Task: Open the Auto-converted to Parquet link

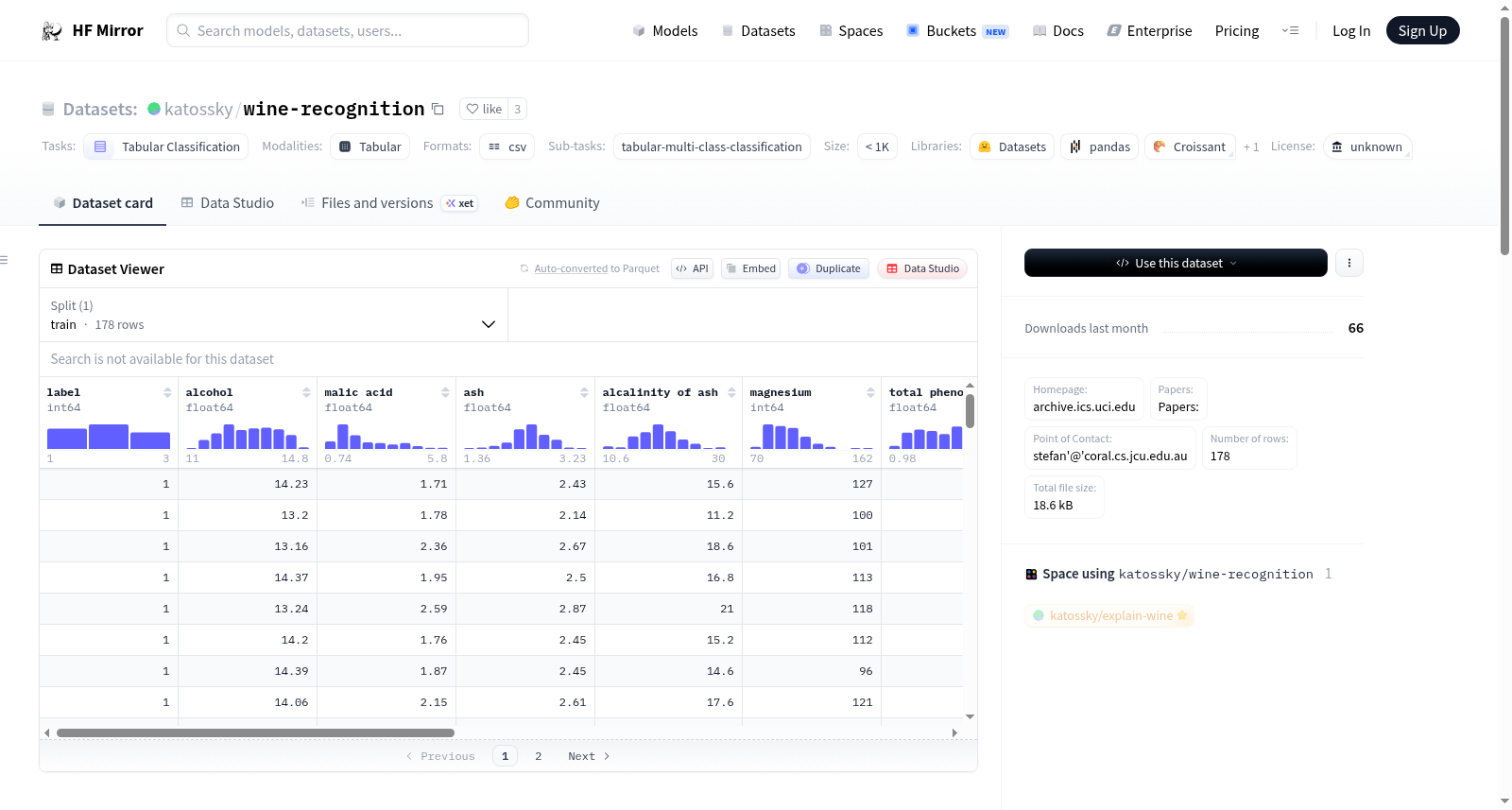Action: [x=571, y=268]
